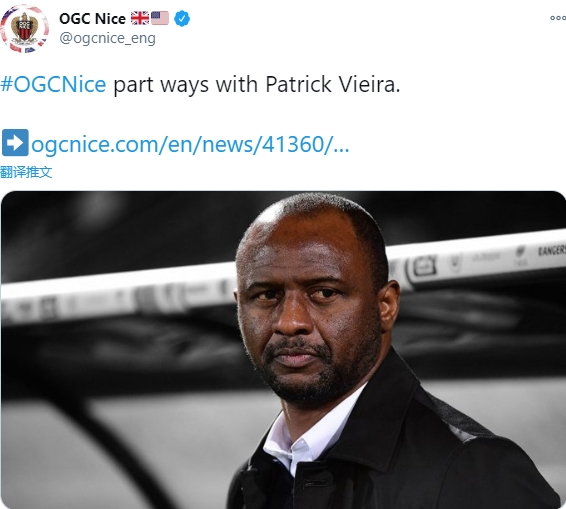Screen dimensions: 566x509
Task: Enlarge the attached tweet photo
Action: [x=283, y=350]
